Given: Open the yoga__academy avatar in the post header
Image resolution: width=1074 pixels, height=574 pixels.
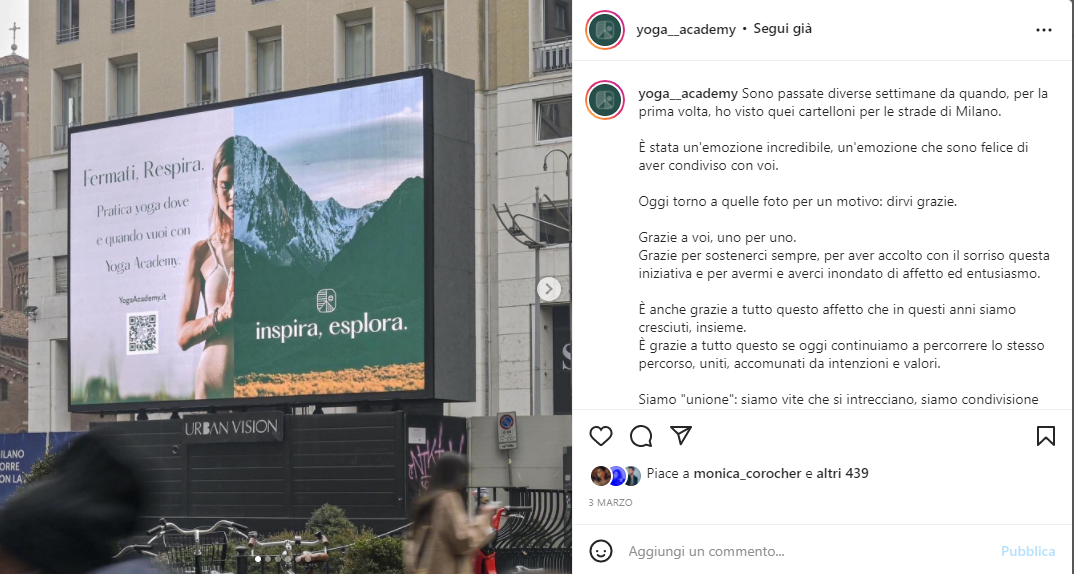Looking at the screenshot, I should (605, 30).
